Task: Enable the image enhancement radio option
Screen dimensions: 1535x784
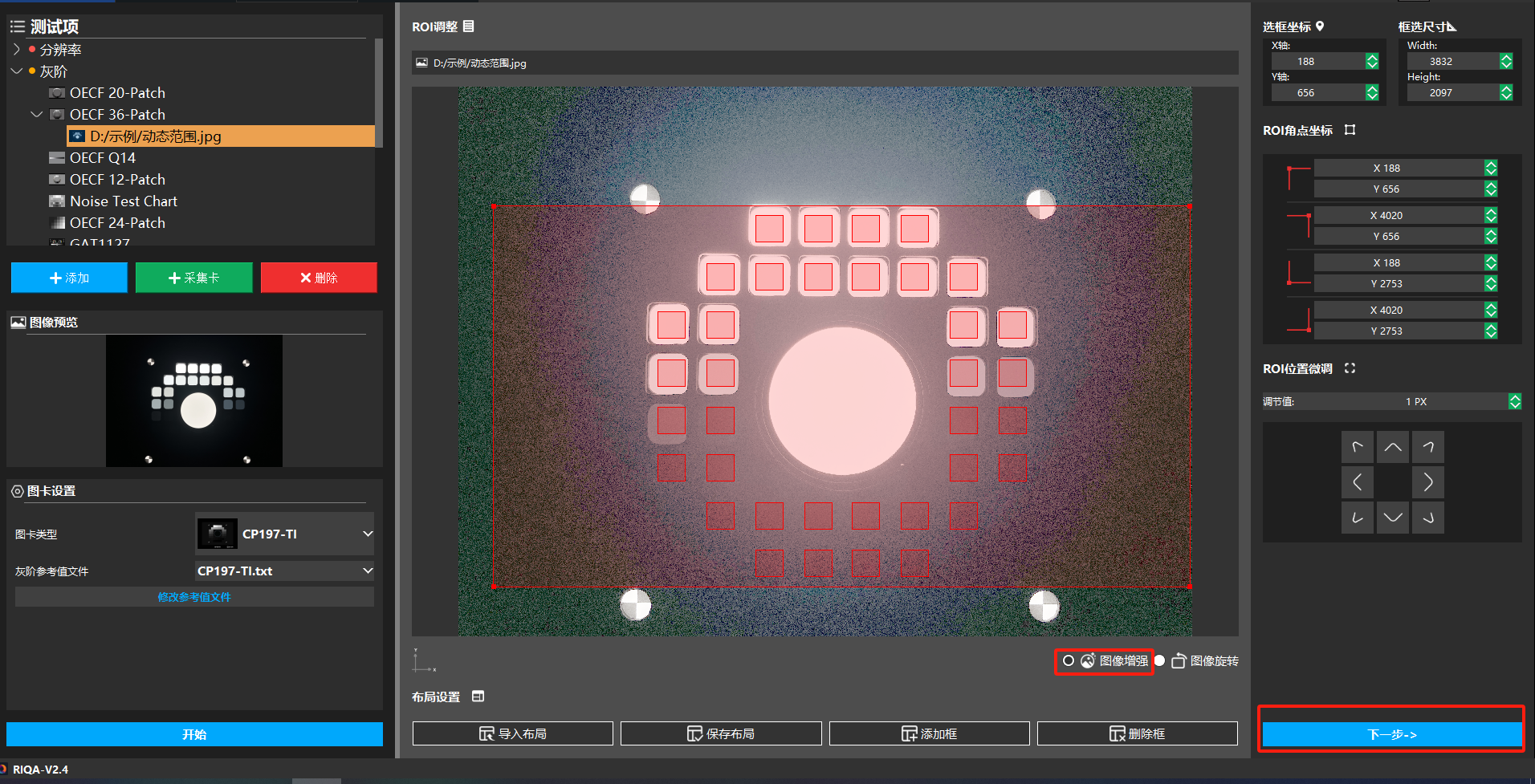Action: click(1069, 660)
